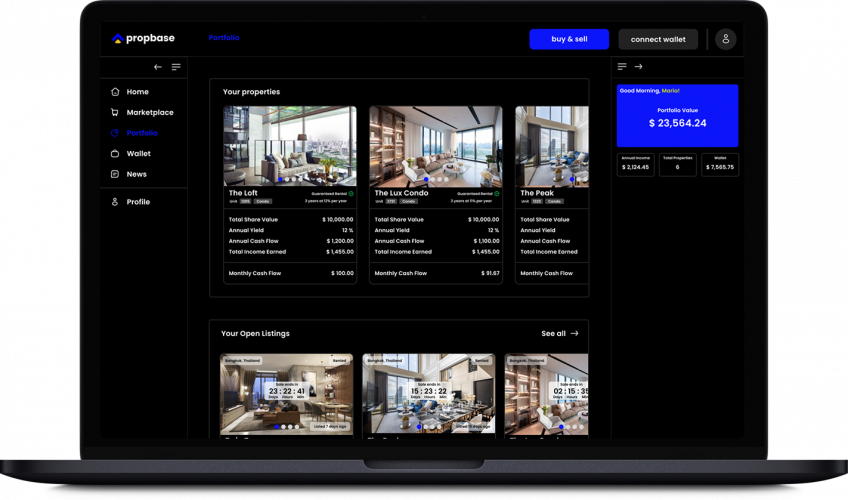Image resolution: width=848 pixels, height=500 pixels.
Task: Select third carousel dot on The Loft photo
Action: pos(294,179)
